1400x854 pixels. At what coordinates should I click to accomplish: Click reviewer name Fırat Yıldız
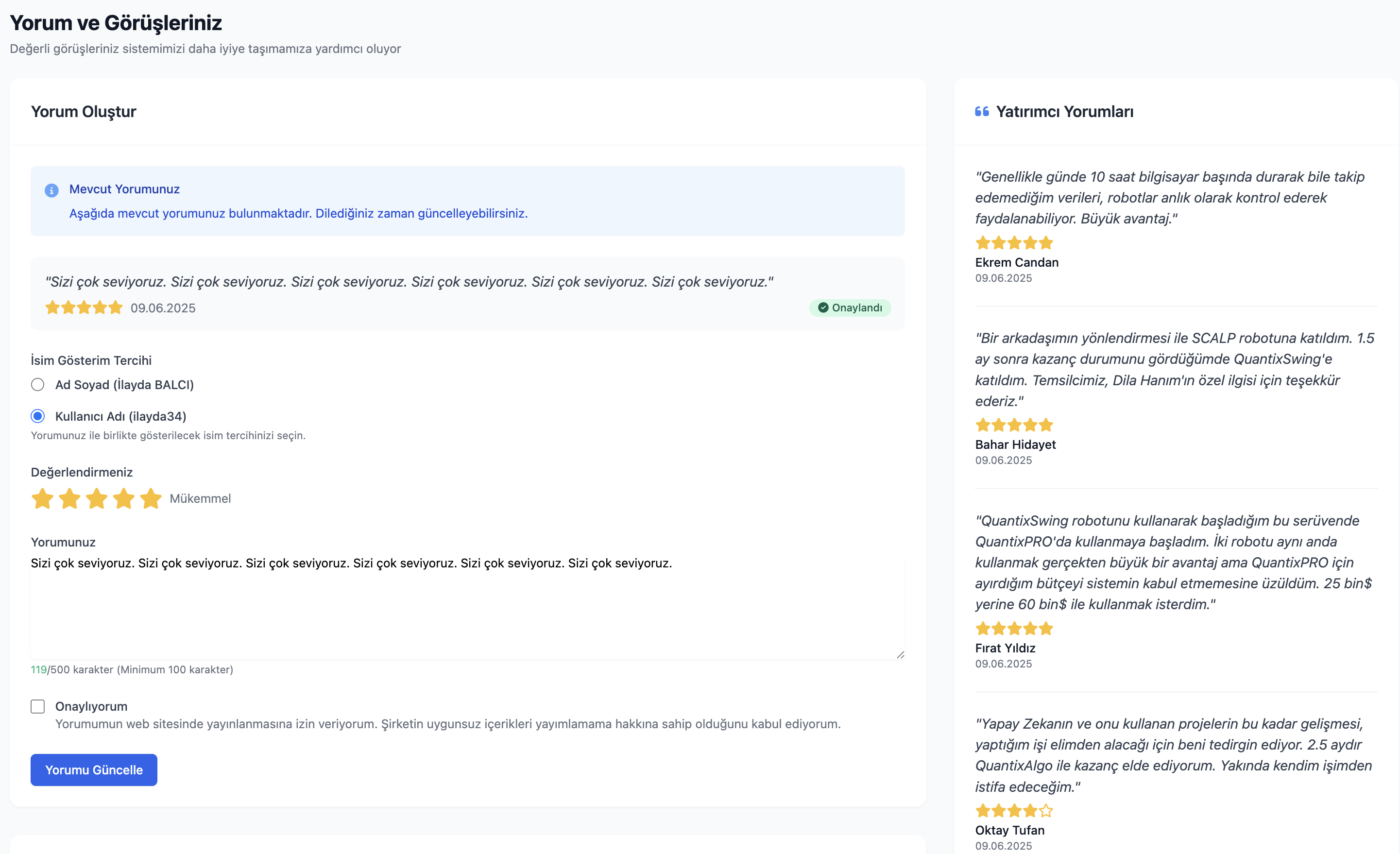[1005, 648]
